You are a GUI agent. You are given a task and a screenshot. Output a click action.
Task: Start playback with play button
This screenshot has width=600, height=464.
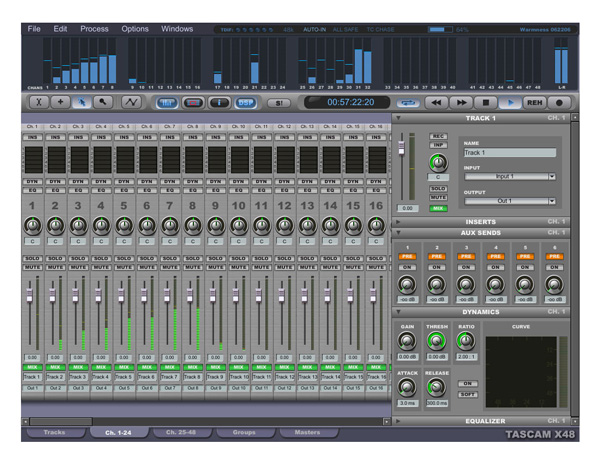510,103
